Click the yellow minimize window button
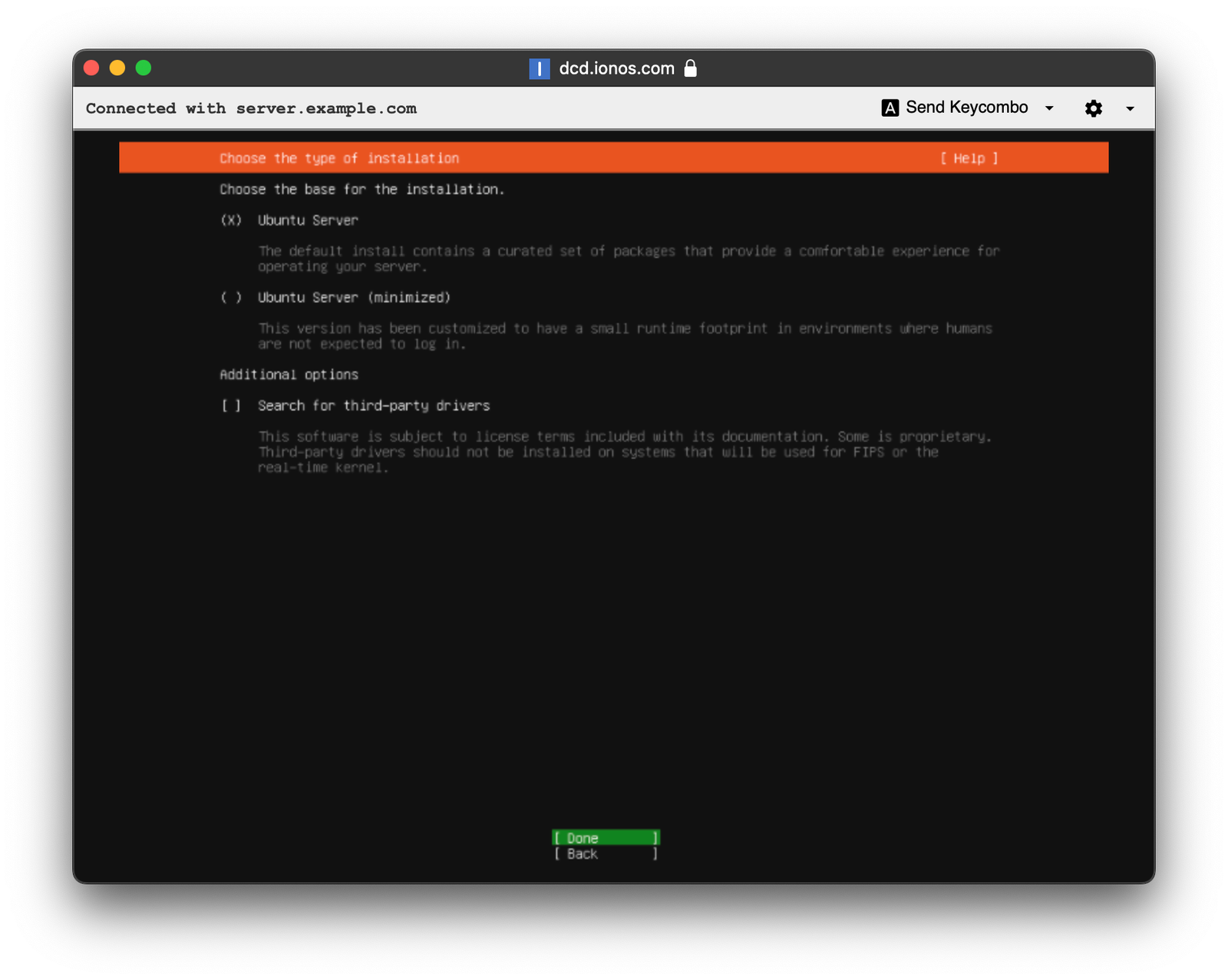This screenshot has width=1228, height=980. [117, 68]
